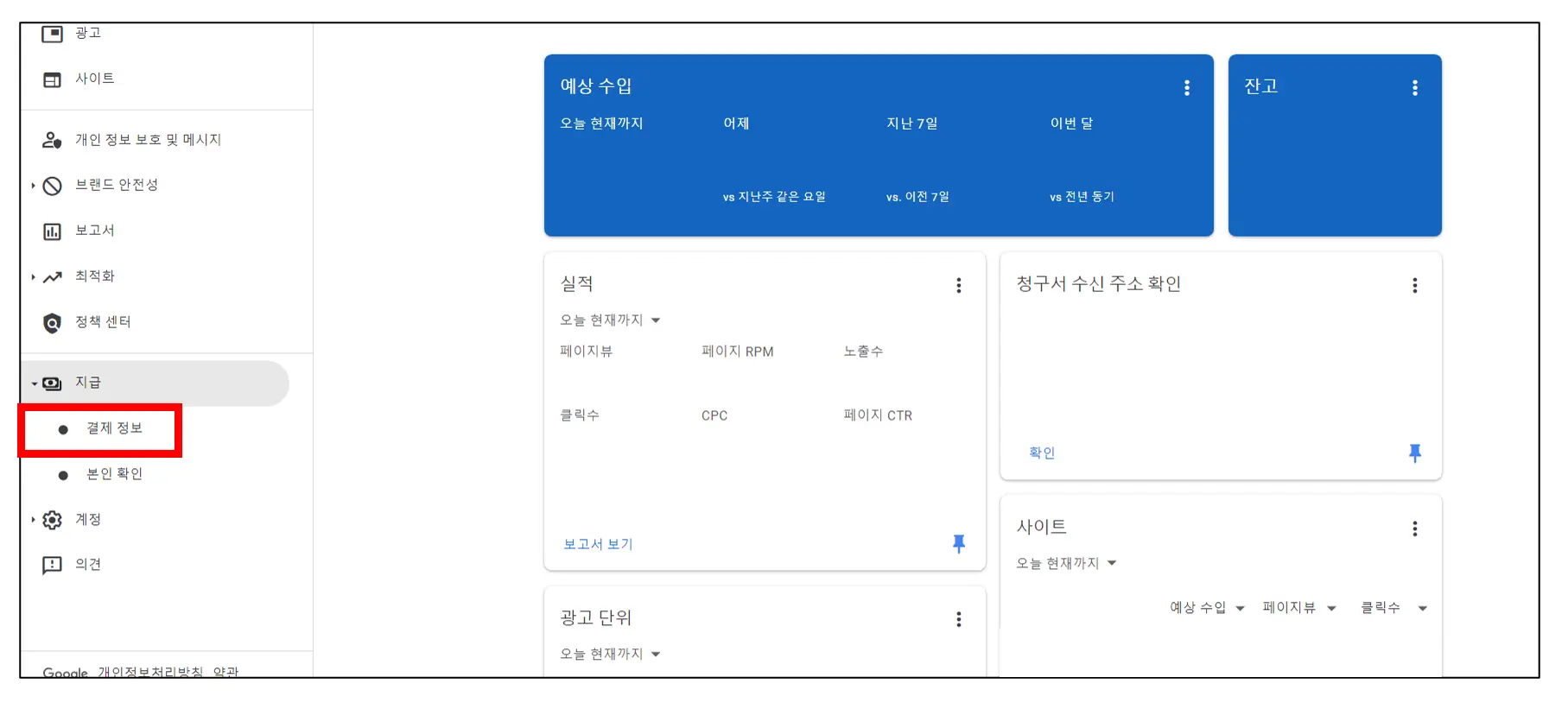1568x709 pixels.
Task: Click 페이지 CTR metric label
Action: coord(878,415)
